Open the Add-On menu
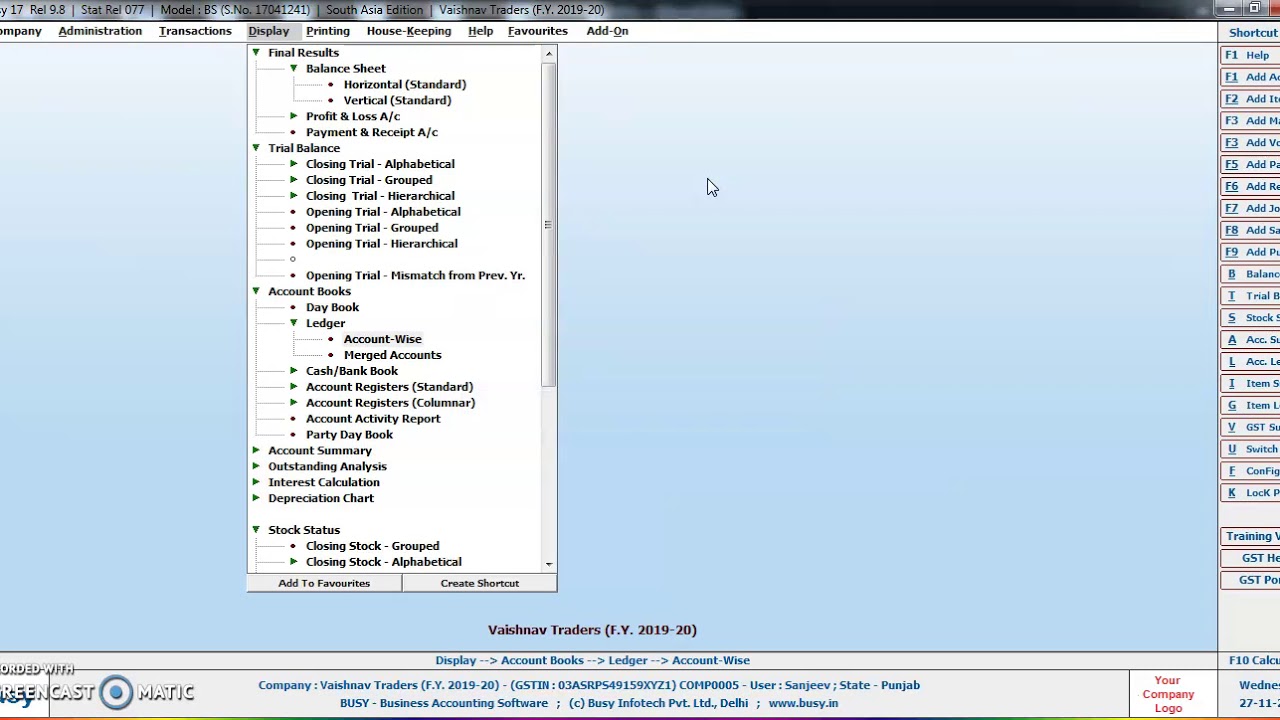 tap(607, 31)
